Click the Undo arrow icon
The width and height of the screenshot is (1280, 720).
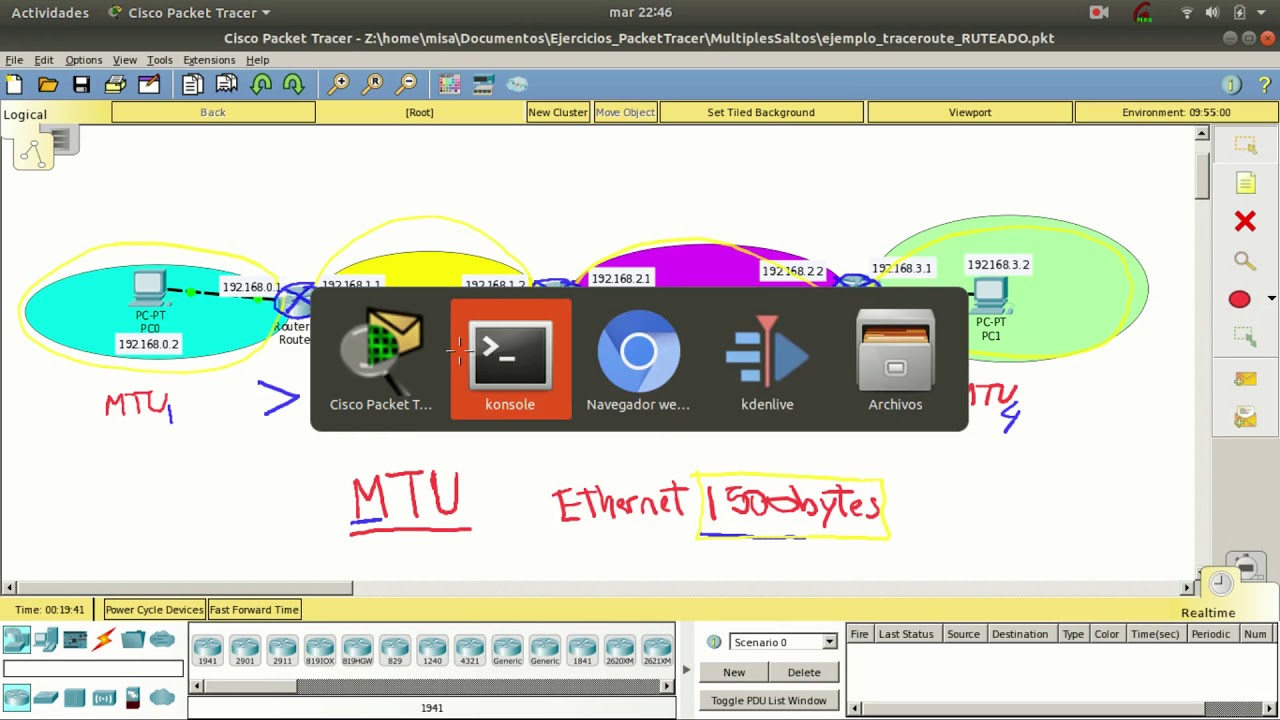[261, 85]
